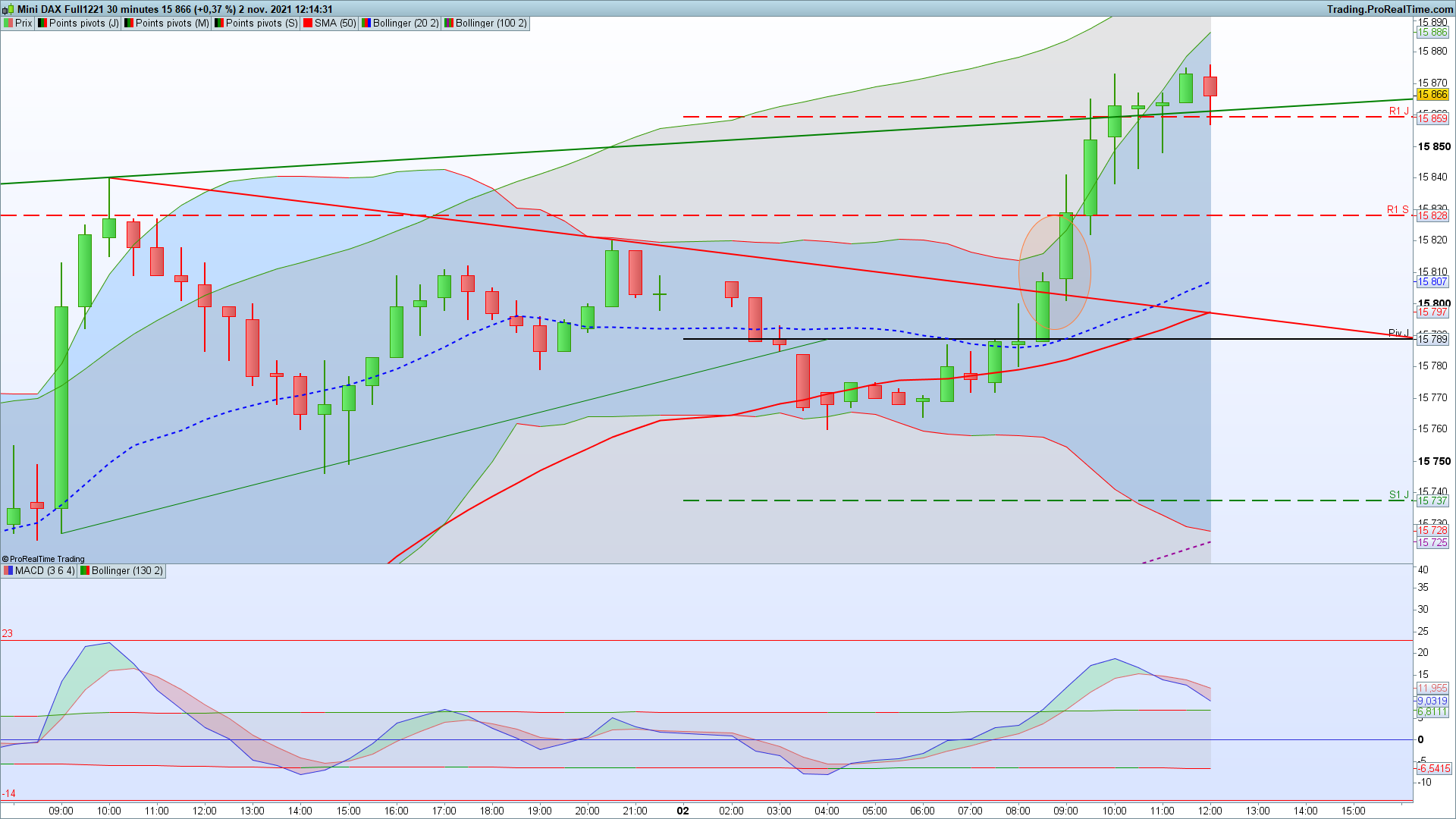Image resolution: width=1456 pixels, height=819 pixels.
Task: Open Points pivots (J) indicator settings
Action: coord(83,24)
